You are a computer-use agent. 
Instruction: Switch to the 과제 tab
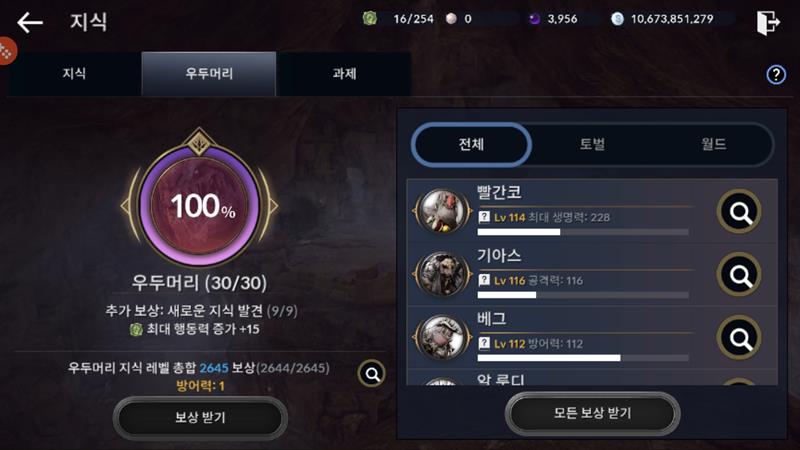click(344, 73)
